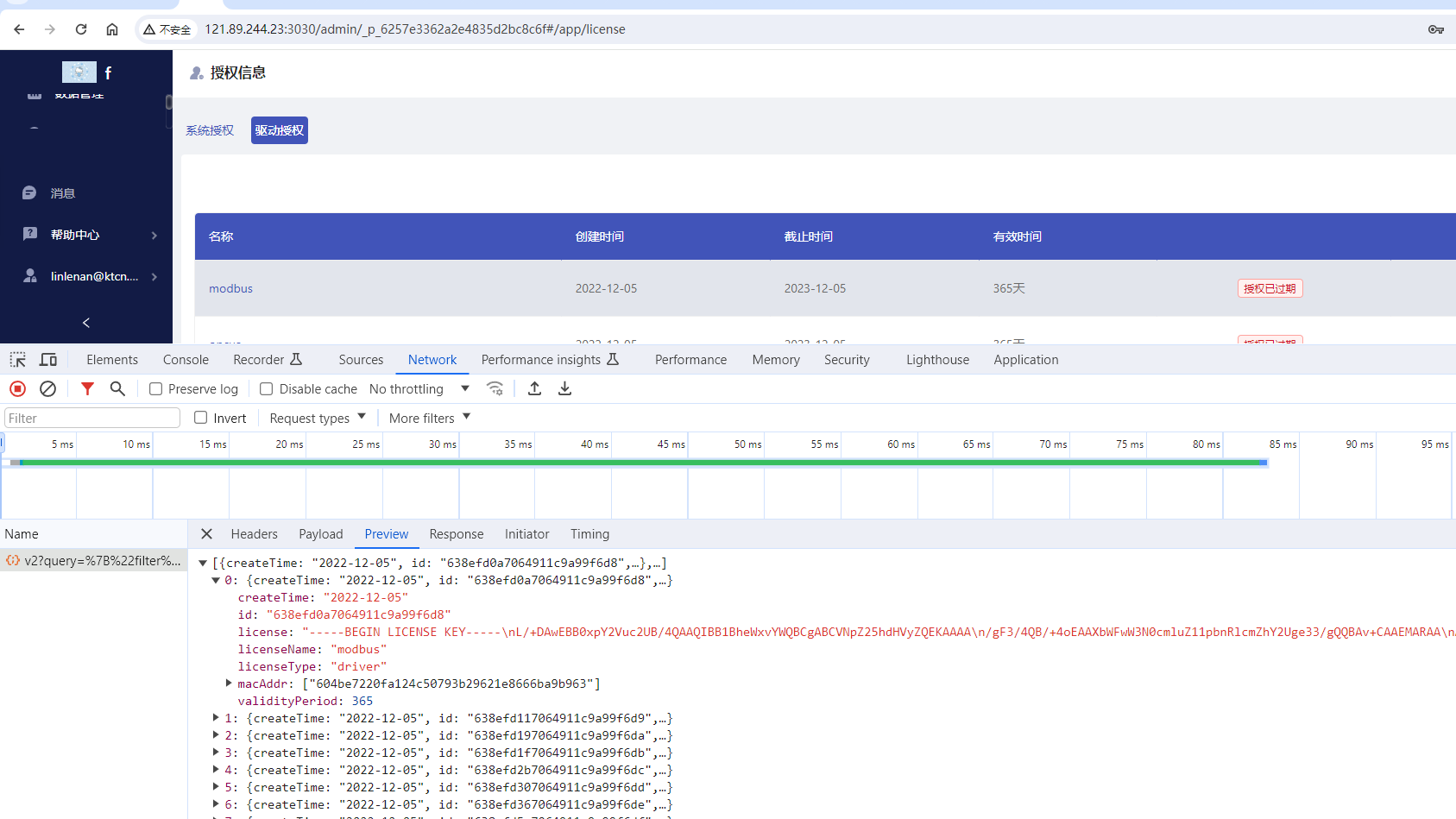Export HAR with download icon

coord(564,389)
